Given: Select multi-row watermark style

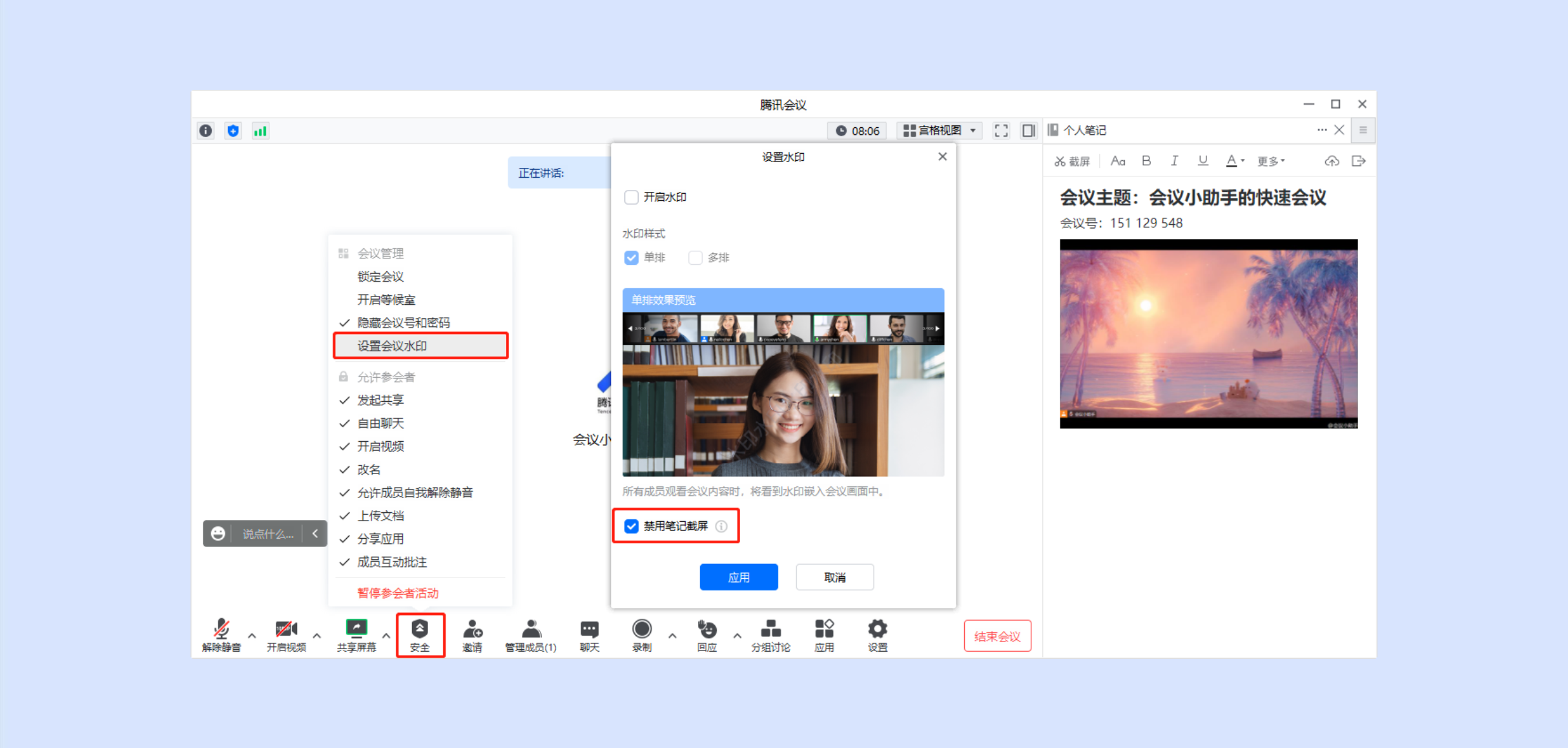Looking at the screenshot, I should coord(695,258).
